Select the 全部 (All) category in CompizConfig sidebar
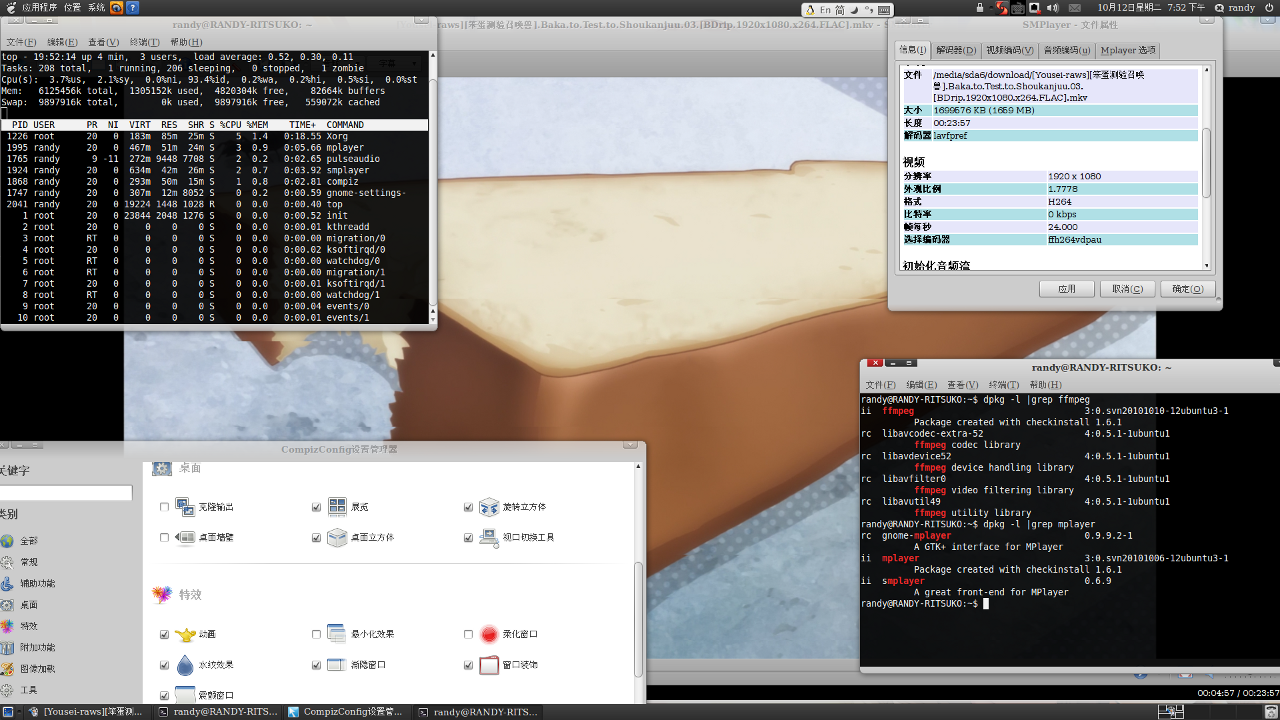Screen dimensions: 1280x720 point(29,541)
